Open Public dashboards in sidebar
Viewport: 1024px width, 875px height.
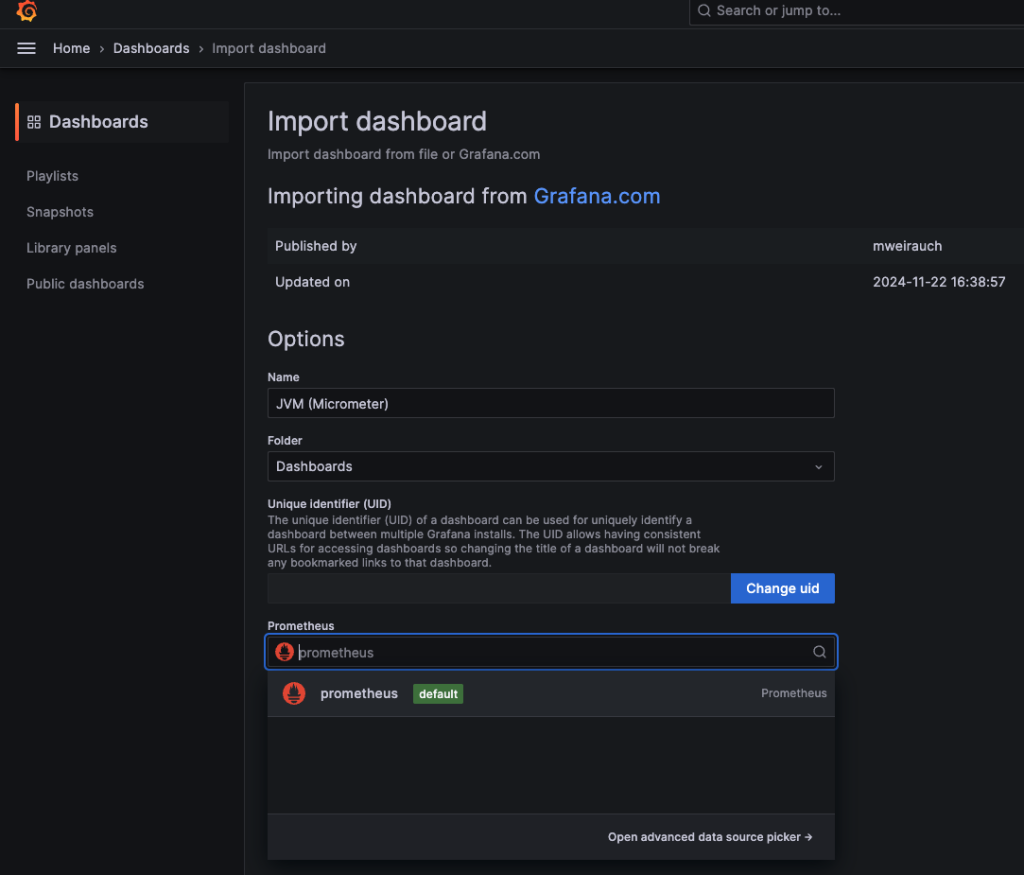[85, 284]
